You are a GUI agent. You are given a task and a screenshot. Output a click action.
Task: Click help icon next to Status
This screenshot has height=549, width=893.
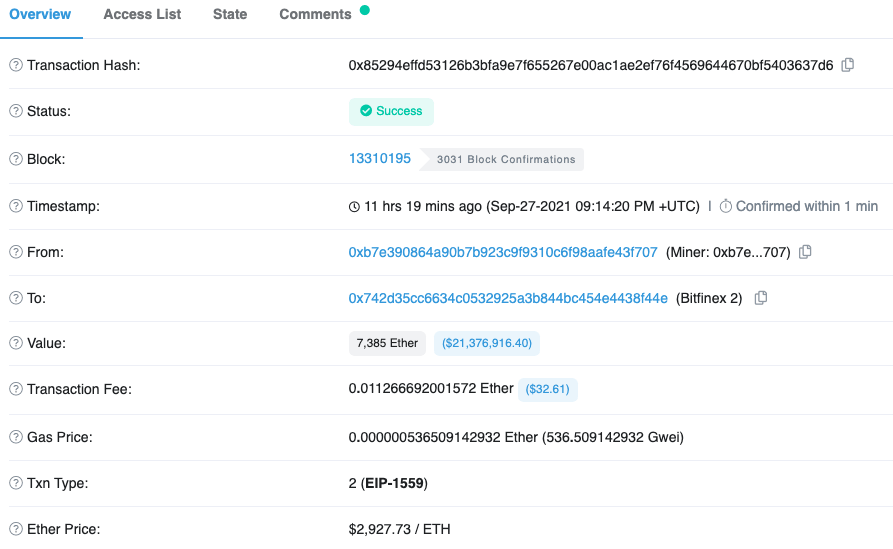point(16,112)
